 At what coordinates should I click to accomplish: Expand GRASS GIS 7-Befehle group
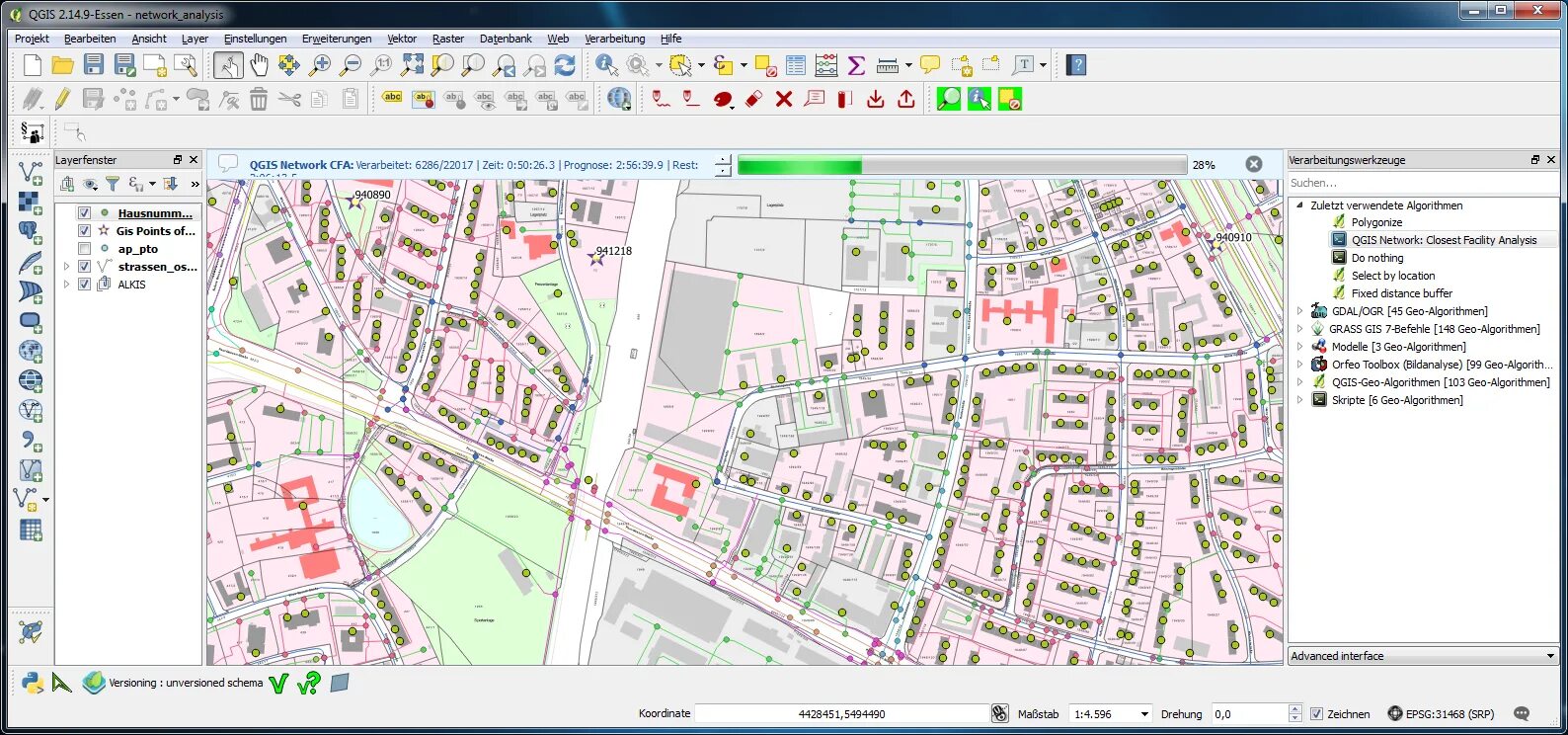tap(1299, 329)
